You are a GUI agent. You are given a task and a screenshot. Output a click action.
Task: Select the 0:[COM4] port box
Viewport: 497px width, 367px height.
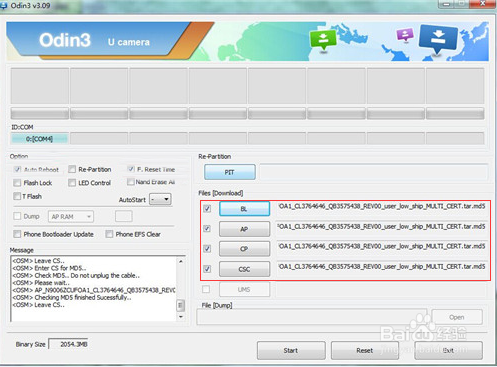click(40, 139)
